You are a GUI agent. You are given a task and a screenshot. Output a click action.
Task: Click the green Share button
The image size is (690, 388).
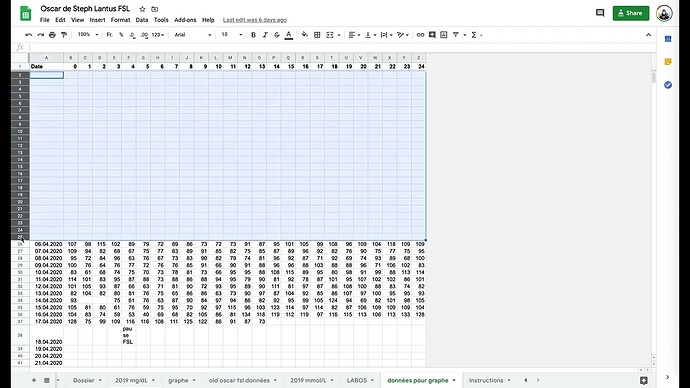[x=631, y=13]
